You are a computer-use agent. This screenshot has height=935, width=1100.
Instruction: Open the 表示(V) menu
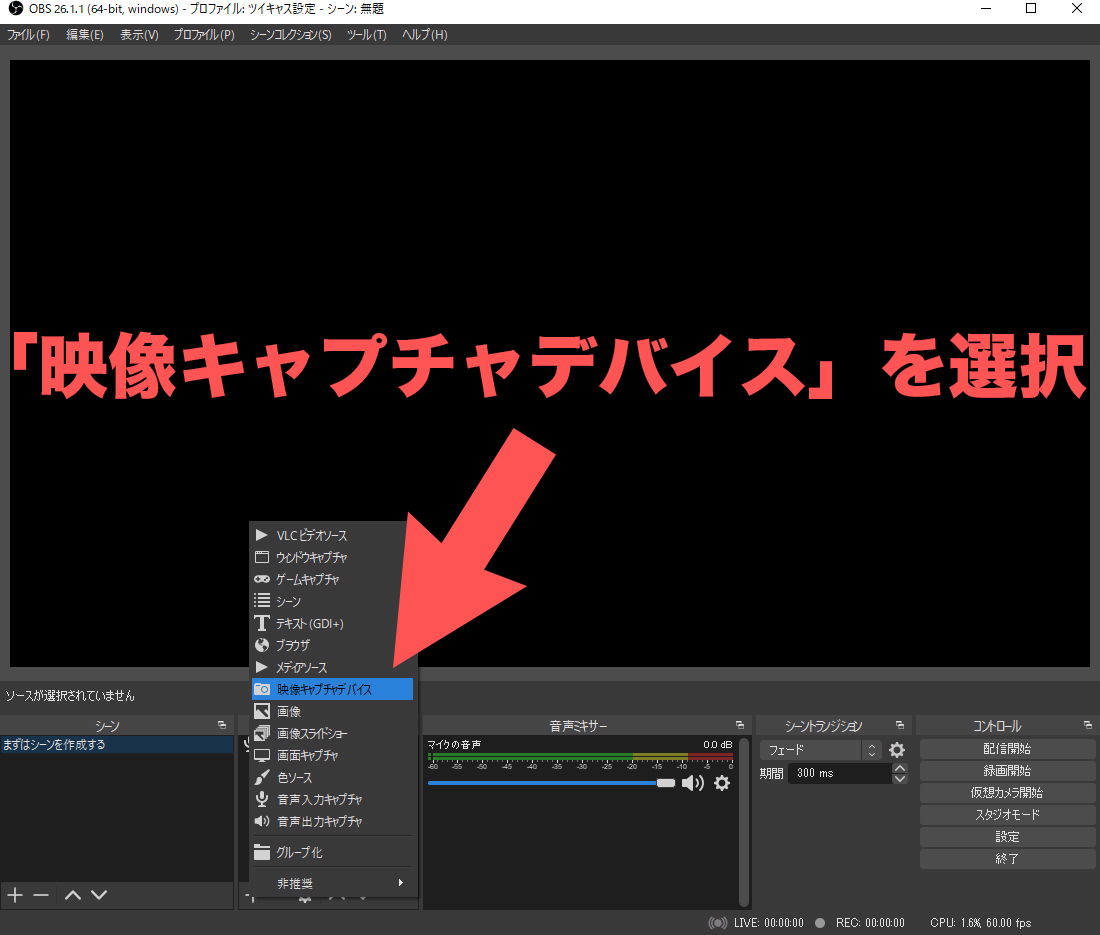click(139, 34)
